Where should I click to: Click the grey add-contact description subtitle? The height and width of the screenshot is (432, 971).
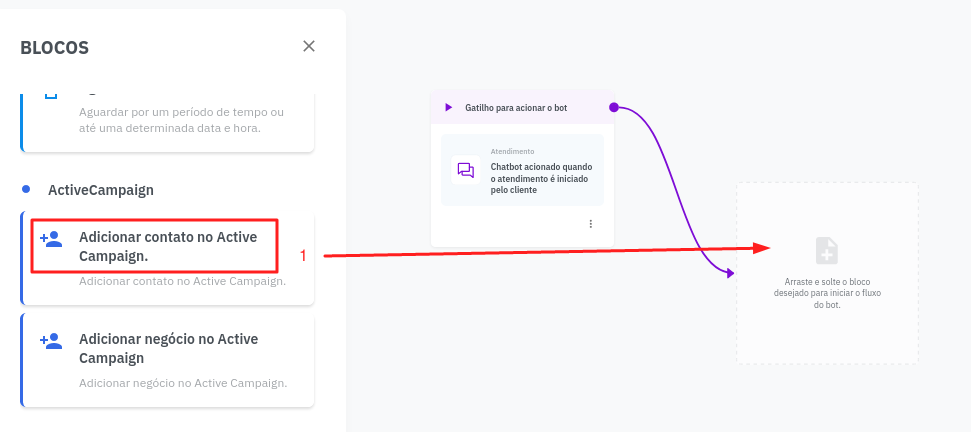[x=183, y=281]
